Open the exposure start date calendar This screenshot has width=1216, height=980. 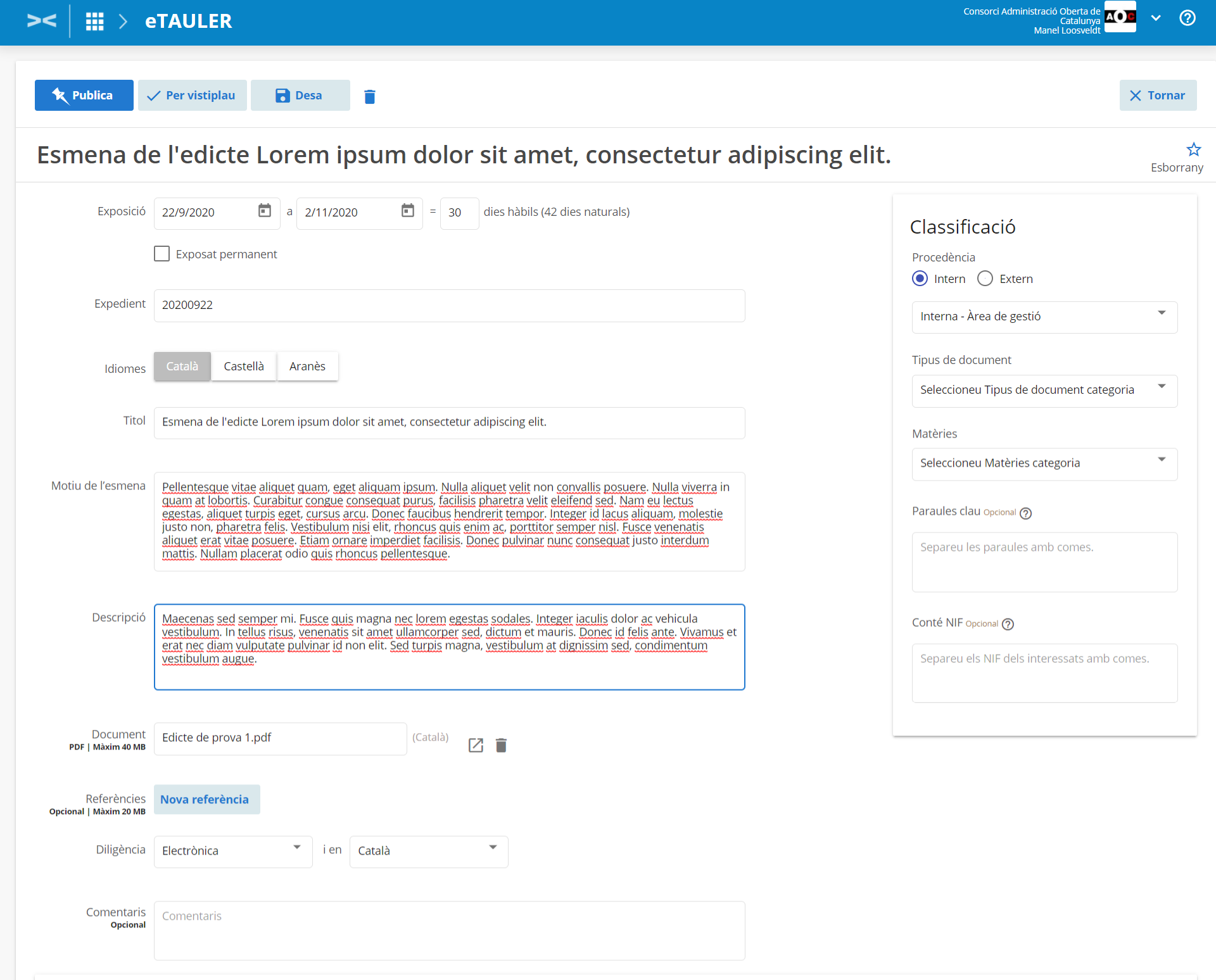click(x=265, y=211)
